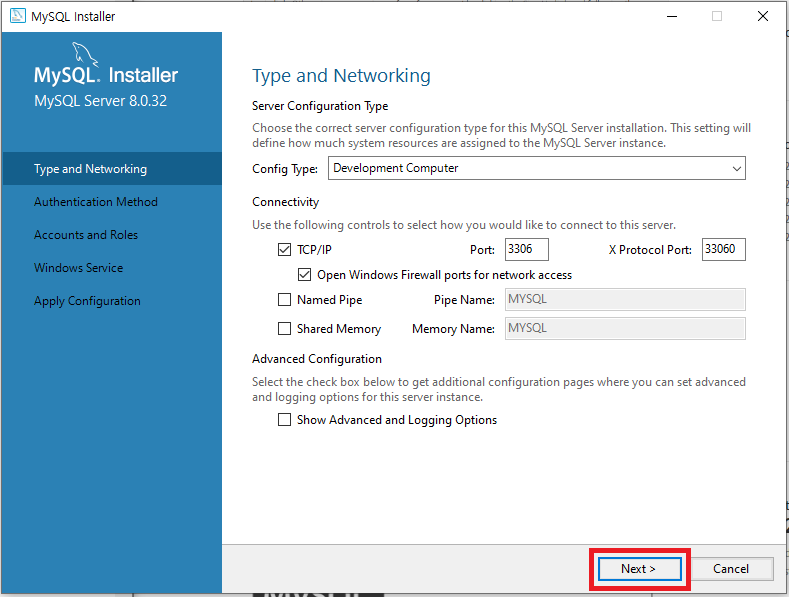Select Windows Service step in sidebar
This screenshot has height=597, width=789.
78,268
